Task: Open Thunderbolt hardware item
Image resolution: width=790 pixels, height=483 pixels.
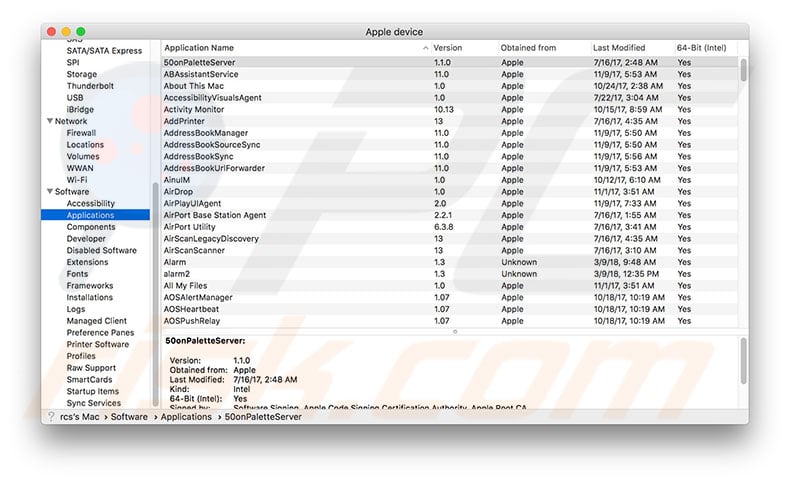Action: click(90, 86)
